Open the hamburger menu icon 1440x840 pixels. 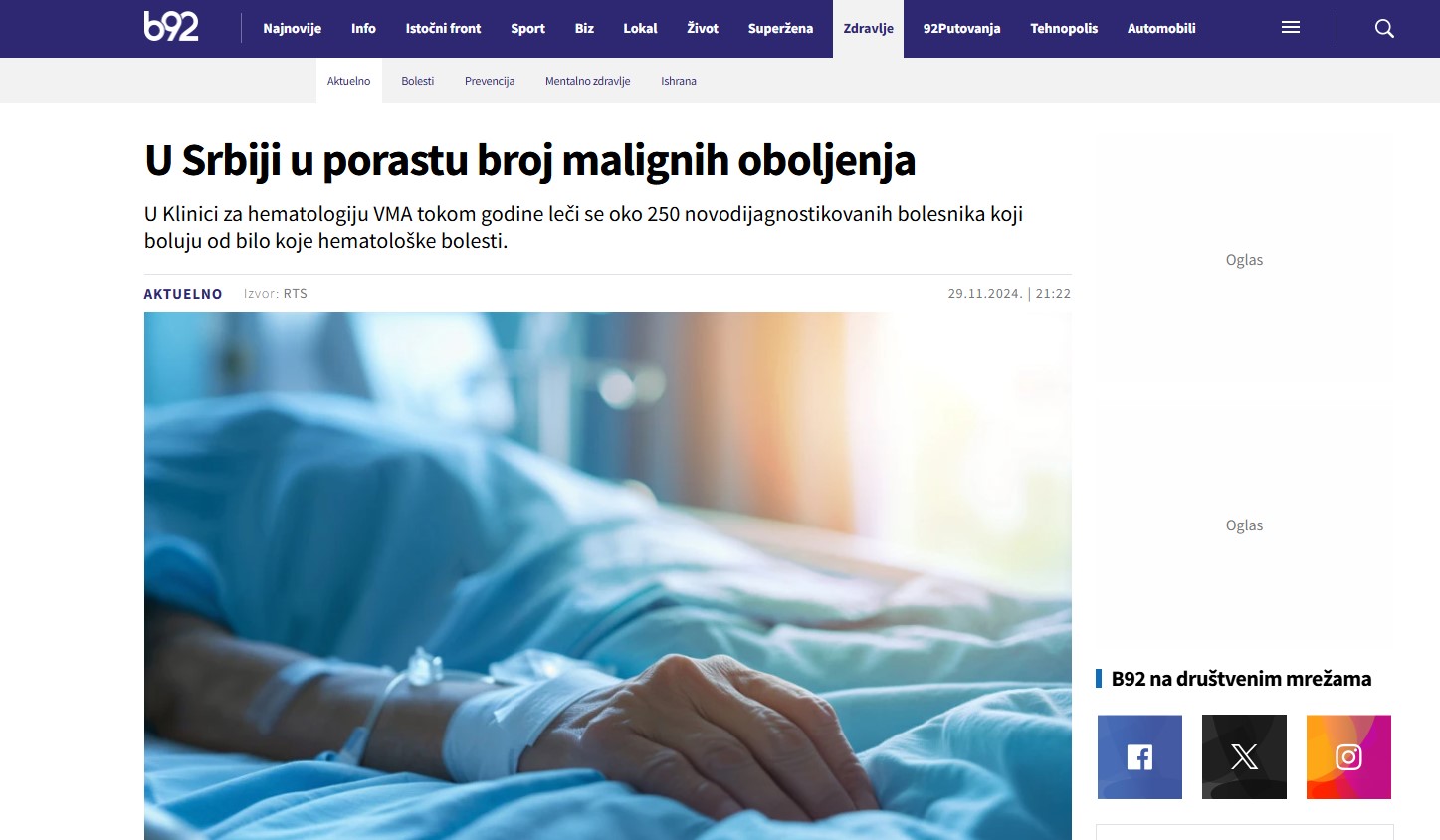pos(1291,28)
